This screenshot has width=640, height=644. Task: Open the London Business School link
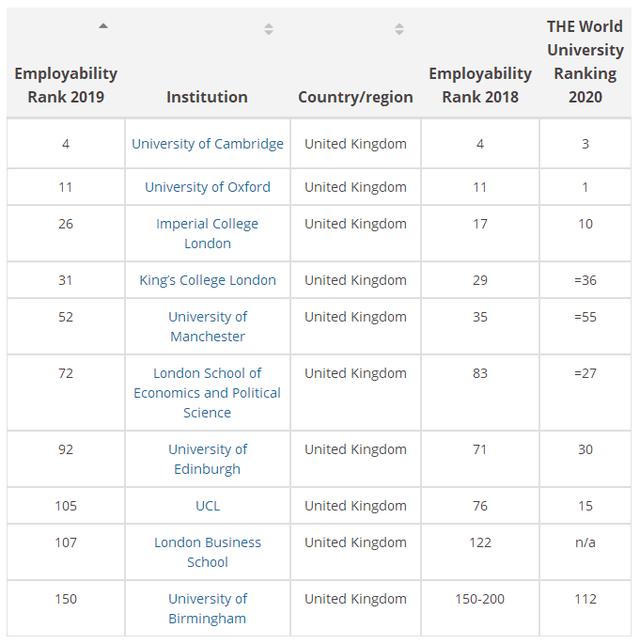point(207,552)
